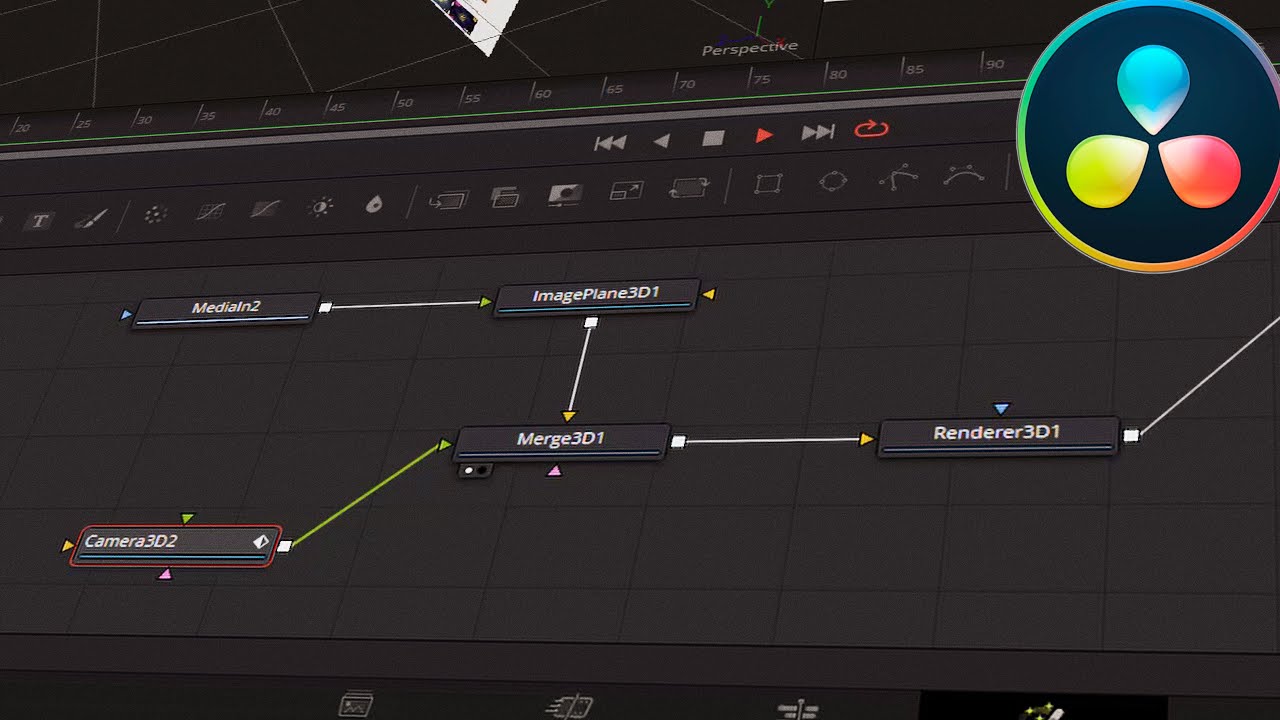This screenshot has height=720, width=1280.
Task: Move playhead to frame 80 on ruler
Action: coord(838,73)
